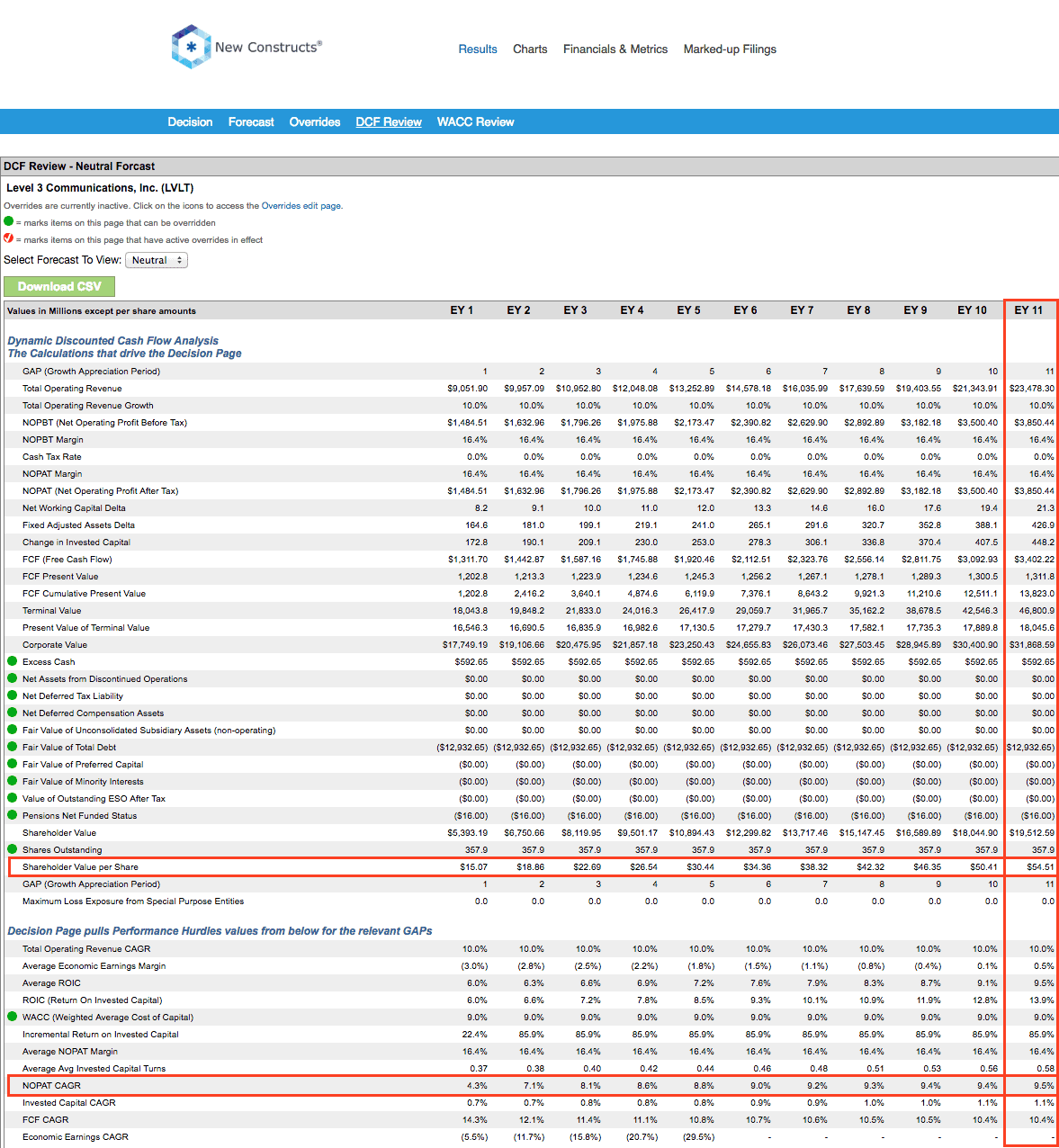This screenshot has width=1059, height=1148.
Task: Click the 'NOPAT CAGR' row label
Action: 51,1086
